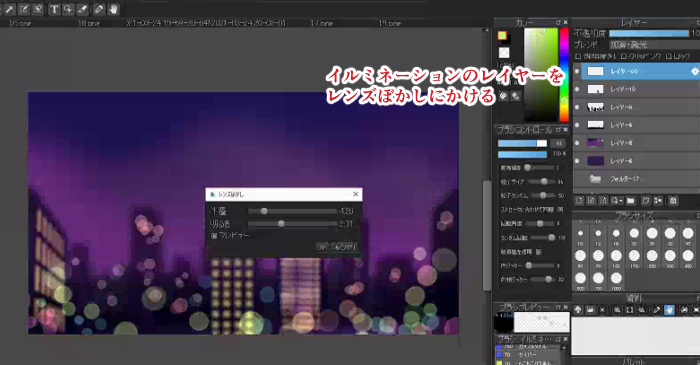Viewport: 700px width, 365px height.
Task: Add a new layer with layer-panel icon
Action: pyautogui.click(x=579, y=201)
